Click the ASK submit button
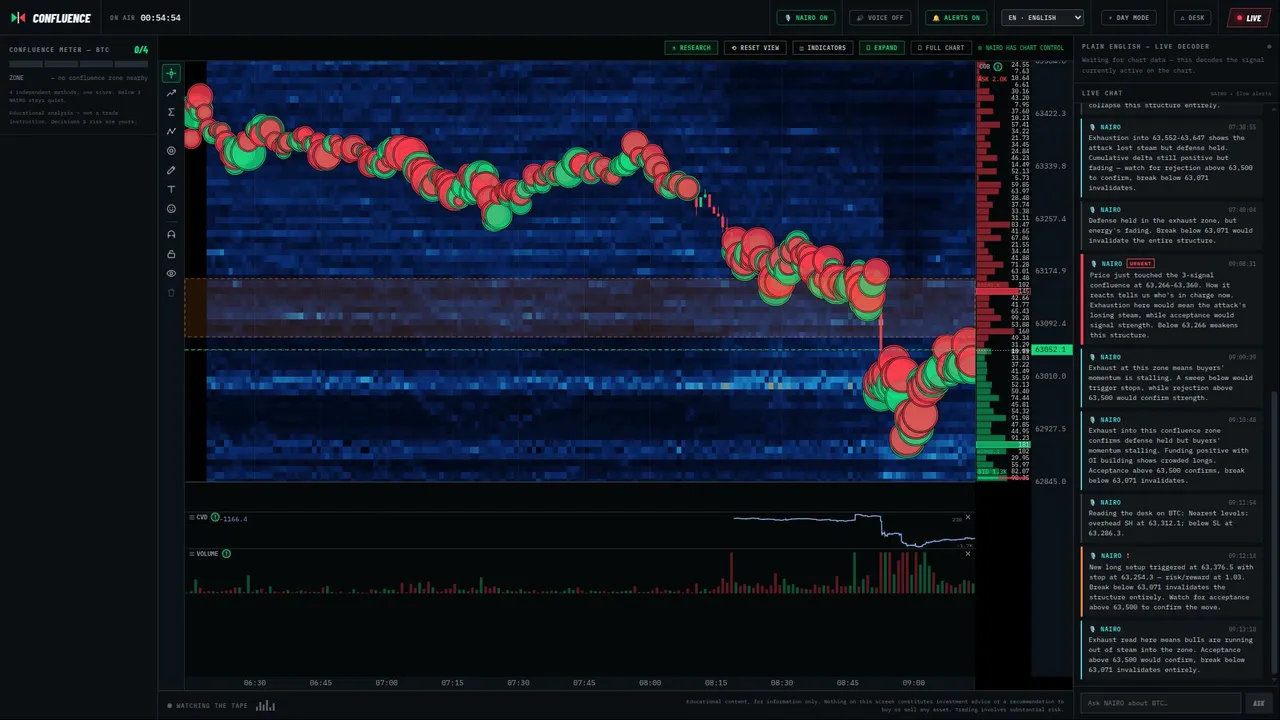This screenshot has width=1280, height=720. point(1258,703)
